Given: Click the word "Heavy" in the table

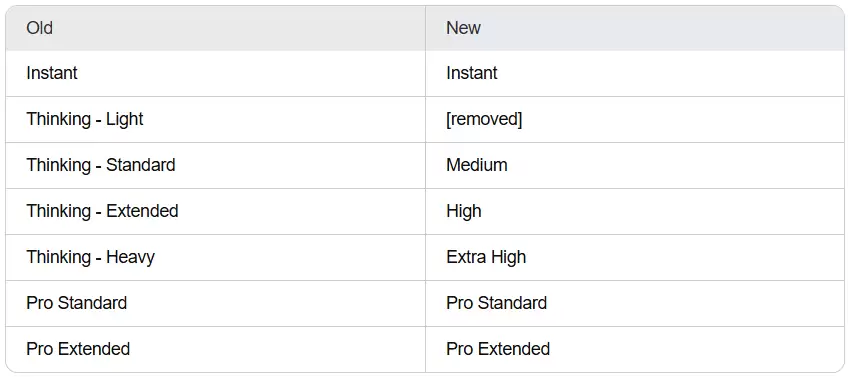Looking at the screenshot, I should pos(130,257).
